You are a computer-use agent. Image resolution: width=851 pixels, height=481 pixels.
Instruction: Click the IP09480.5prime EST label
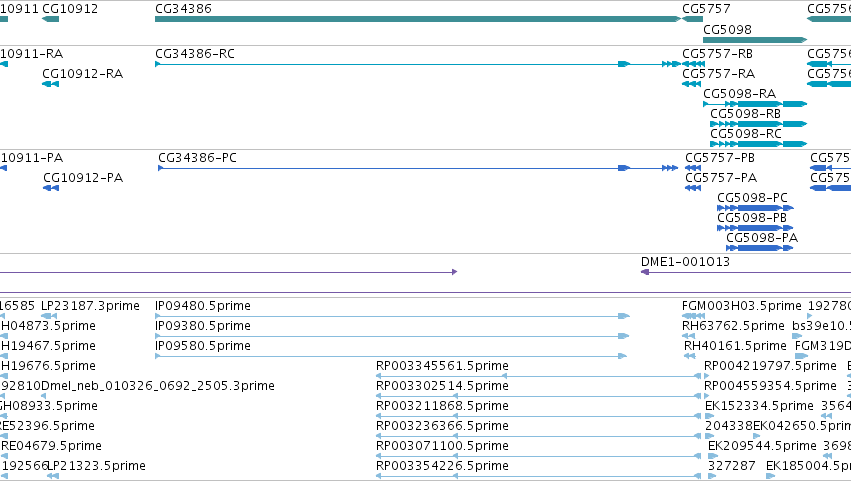[203, 306]
